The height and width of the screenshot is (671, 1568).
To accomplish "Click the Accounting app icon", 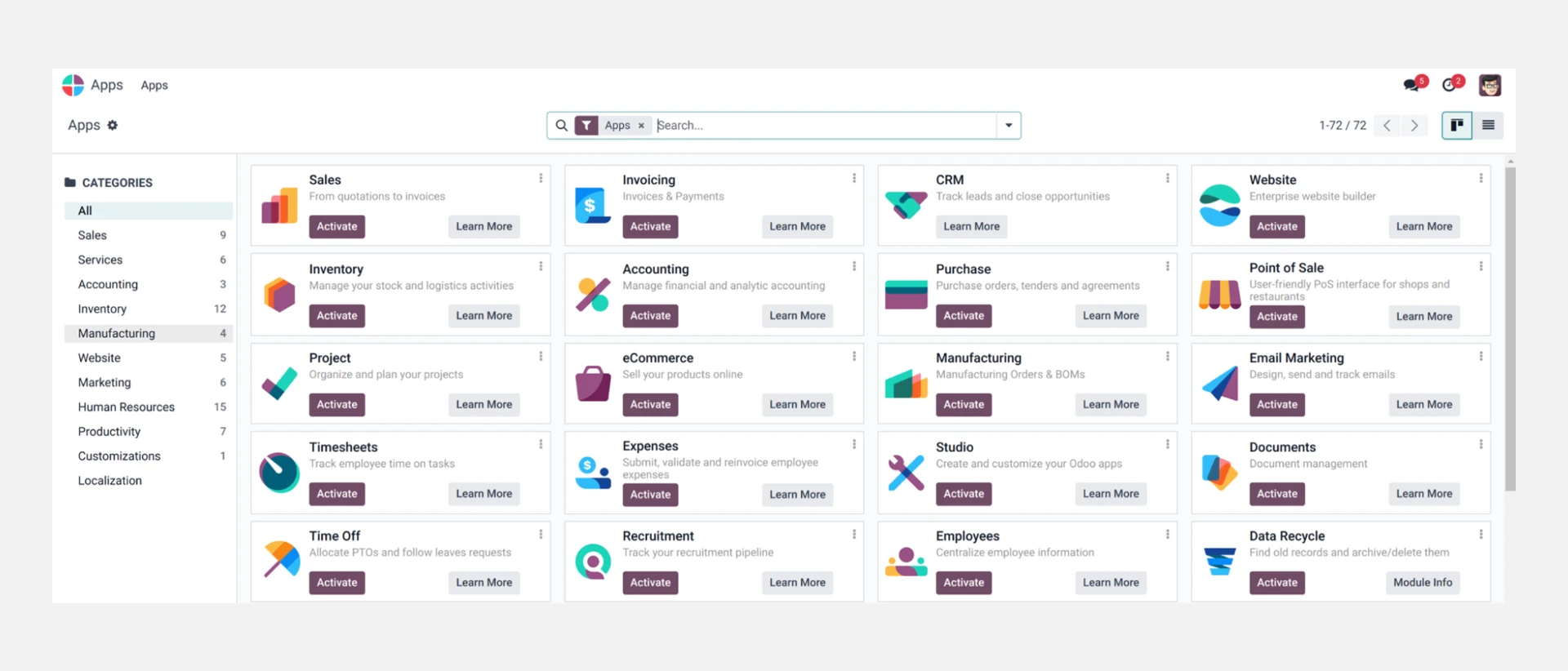I will point(593,294).
